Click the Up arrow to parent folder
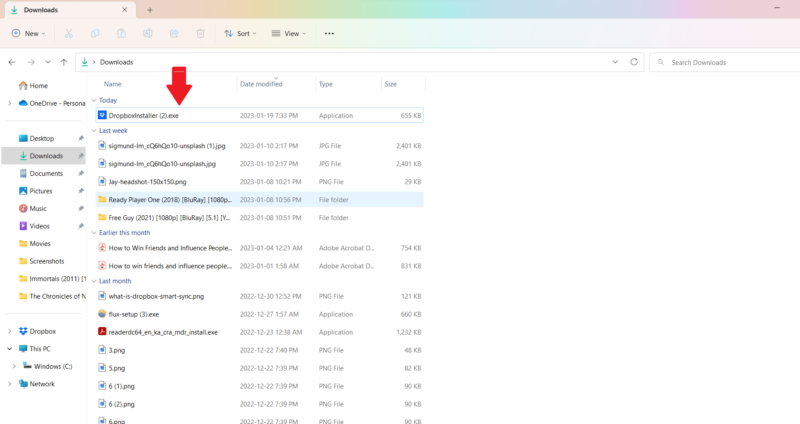Image resolution: width=800 pixels, height=424 pixels. 64,62
